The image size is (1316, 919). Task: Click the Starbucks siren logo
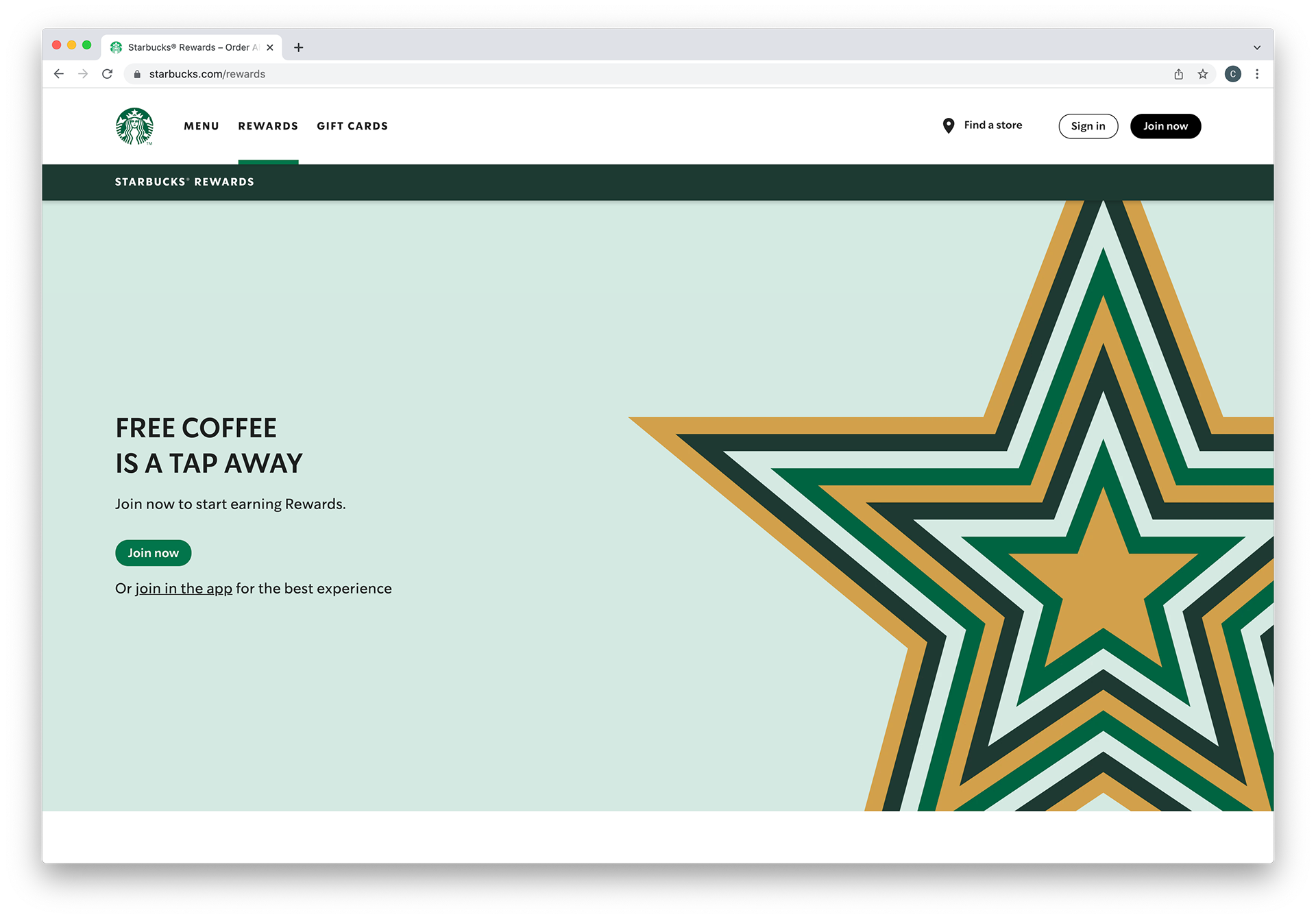134,126
